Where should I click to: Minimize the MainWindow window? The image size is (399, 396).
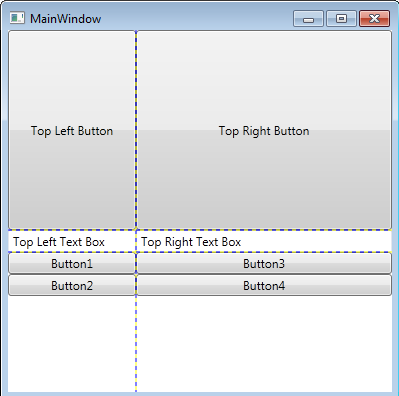(x=308, y=18)
